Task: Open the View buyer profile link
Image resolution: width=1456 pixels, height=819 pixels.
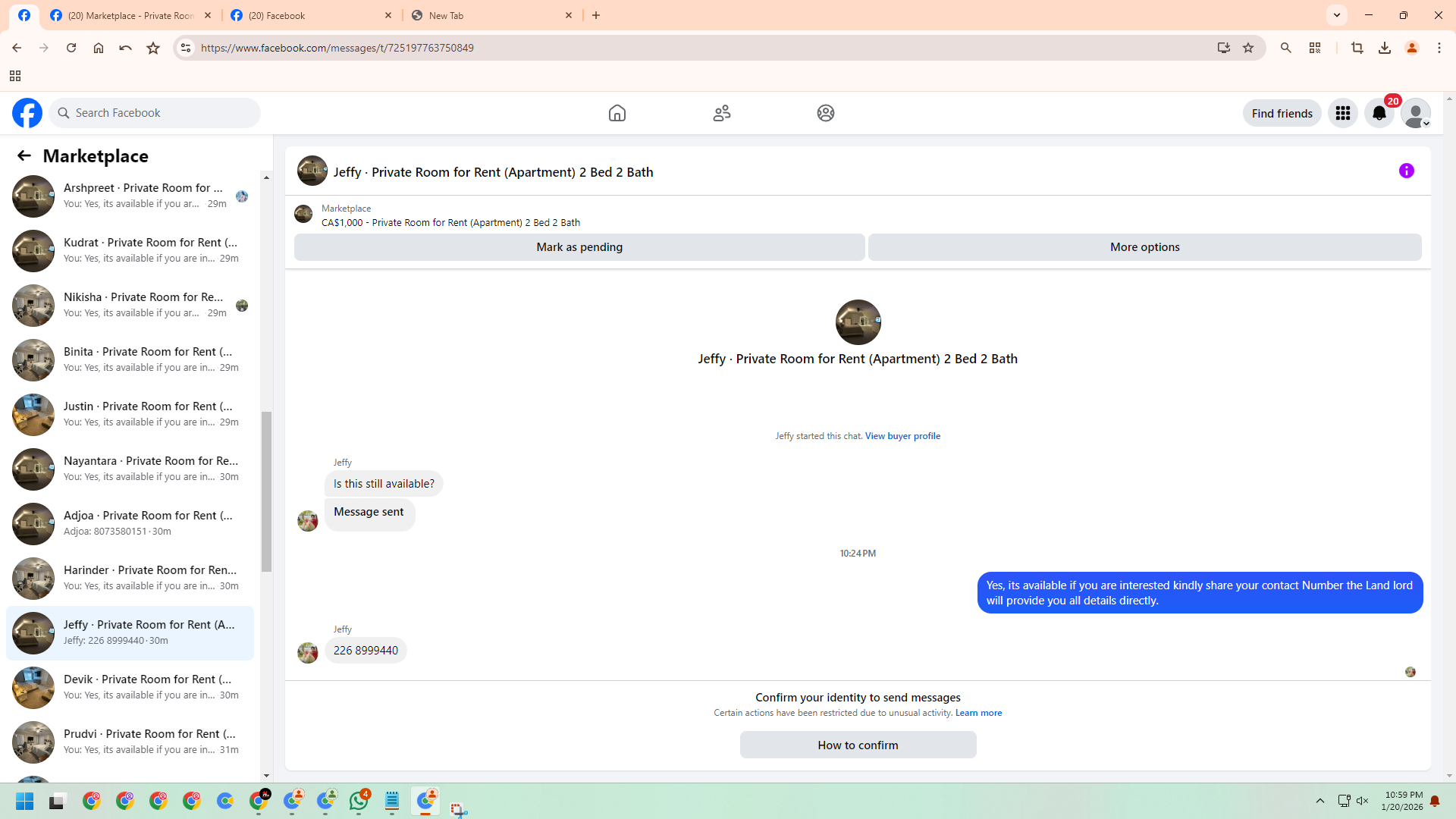Action: pos(902,436)
